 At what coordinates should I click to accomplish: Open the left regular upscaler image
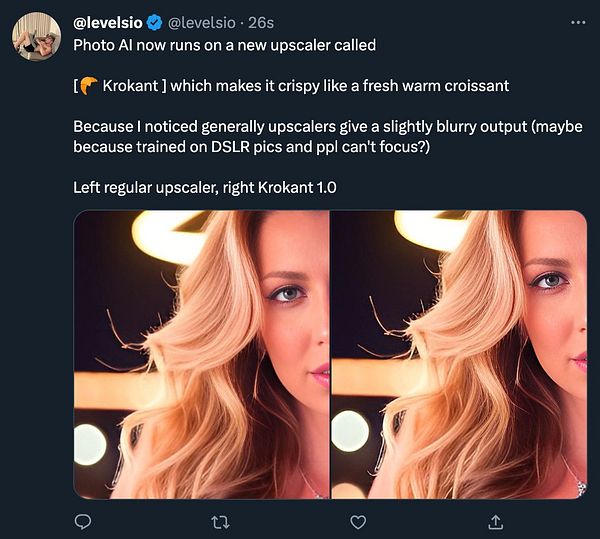[x=201, y=354]
